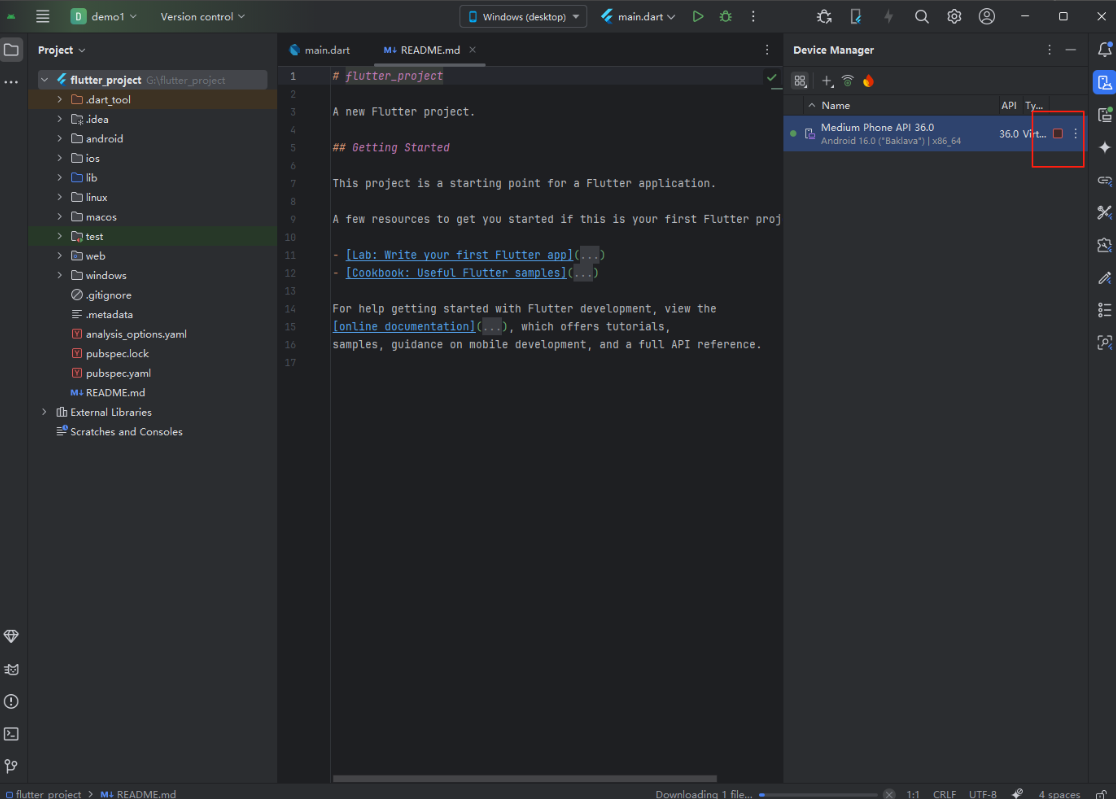The image size is (1116, 799).
Task: Click the Firebase device streaming icon
Action: 868,81
